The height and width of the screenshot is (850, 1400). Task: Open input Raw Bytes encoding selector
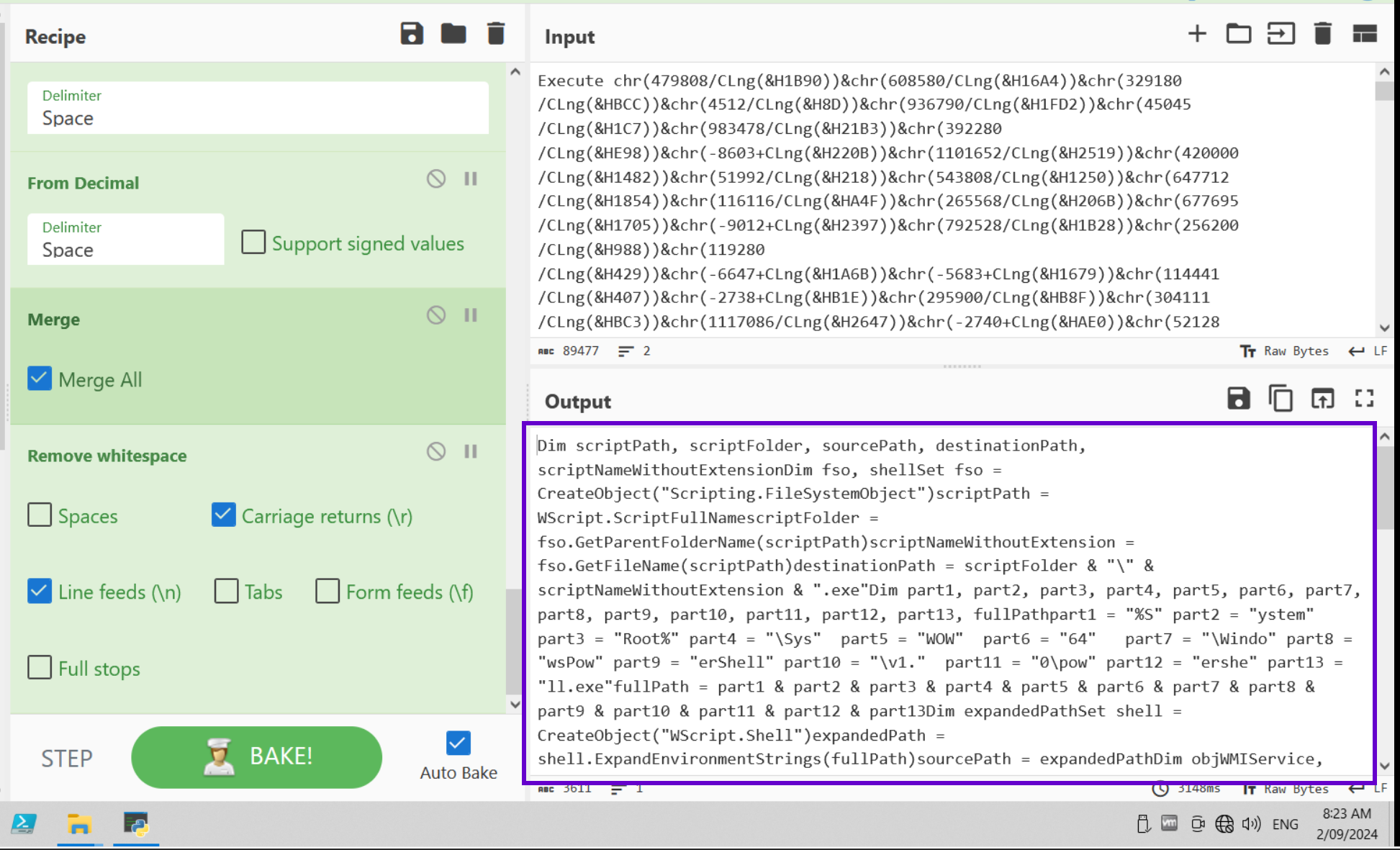tap(1286, 351)
